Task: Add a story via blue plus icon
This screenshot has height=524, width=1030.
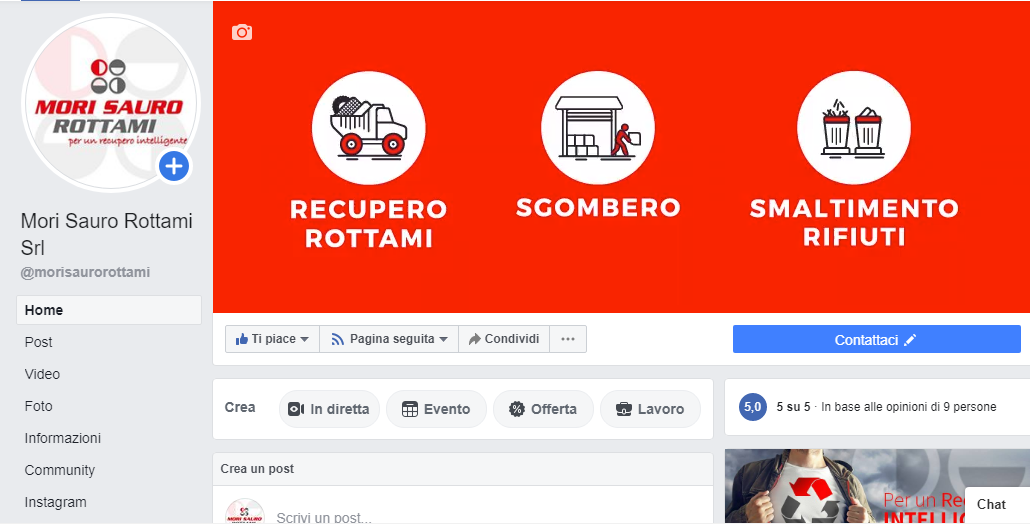Action: tap(174, 167)
